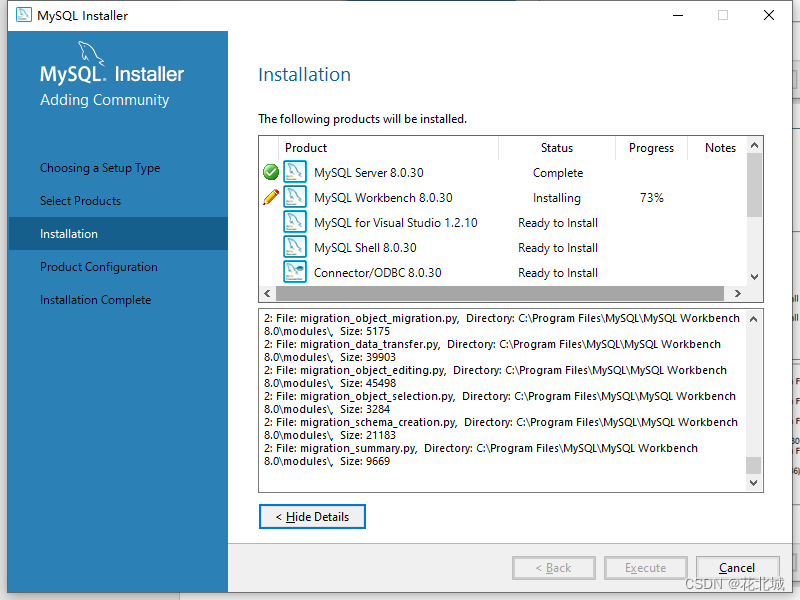The height and width of the screenshot is (600, 800).
Task: Click the migration_object_selection.py log line
Action: click(500, 403)
